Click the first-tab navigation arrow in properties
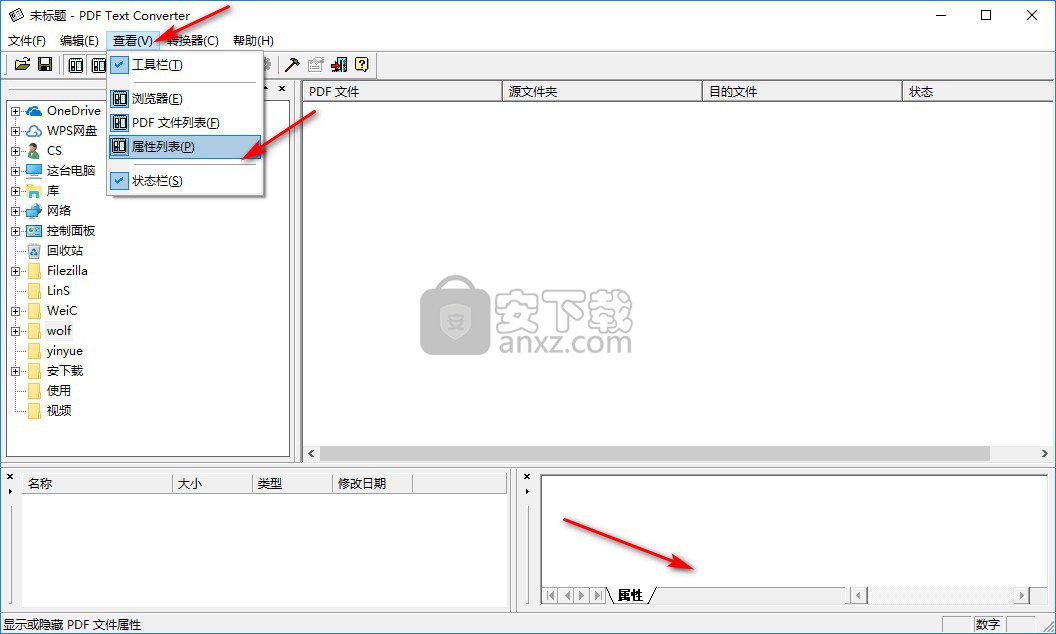The image size is (1056, 634). pyautogui.click(x=551, y=596)
